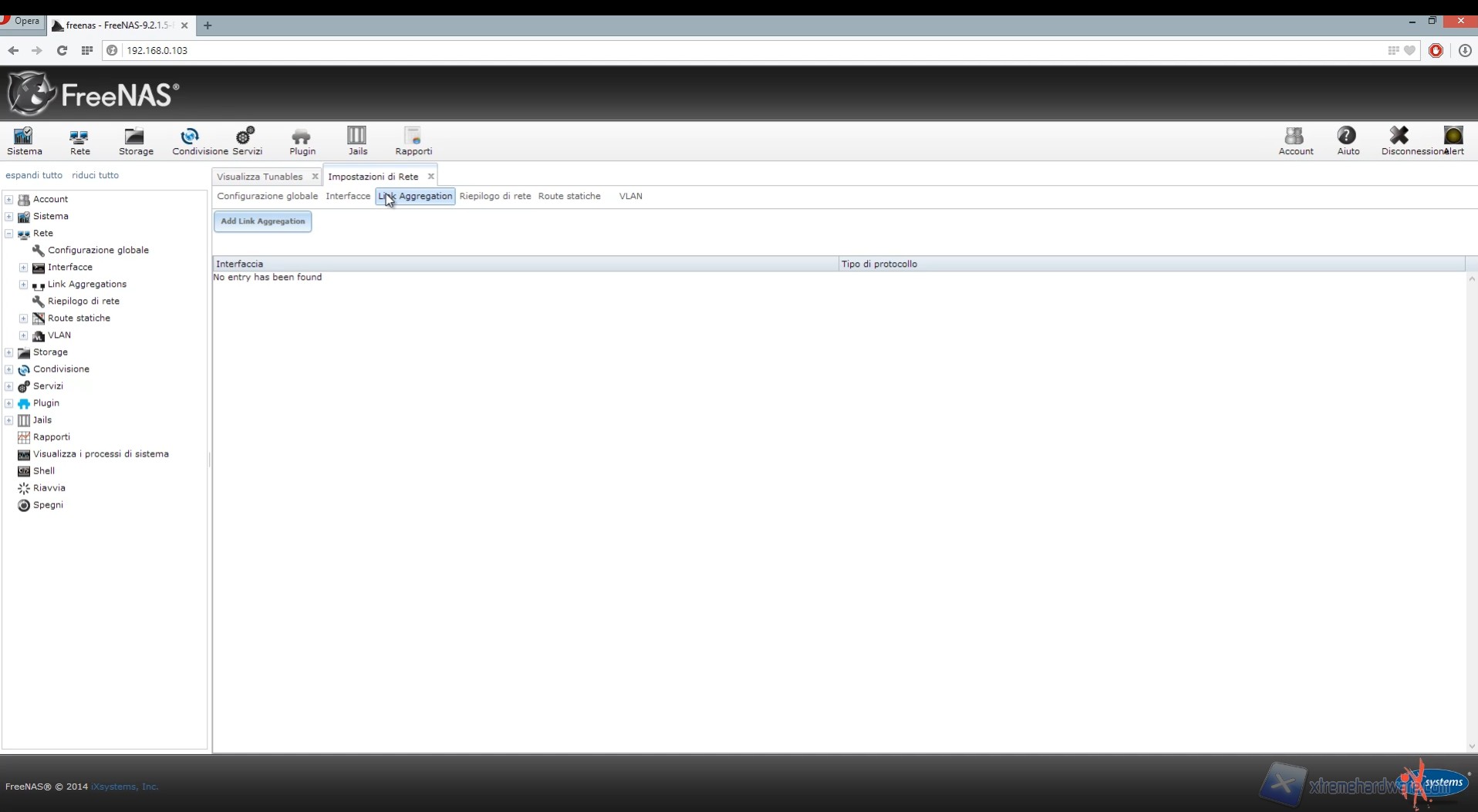Click the Add Link Aggregation button

(262, 222)
